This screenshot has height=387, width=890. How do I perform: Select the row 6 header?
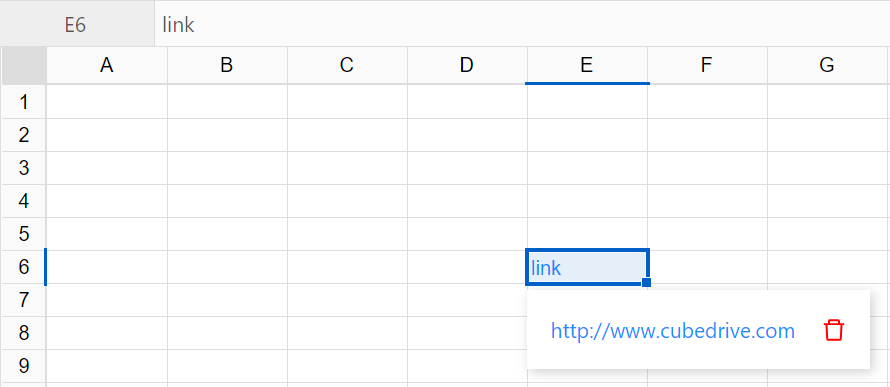pos(24,267)
